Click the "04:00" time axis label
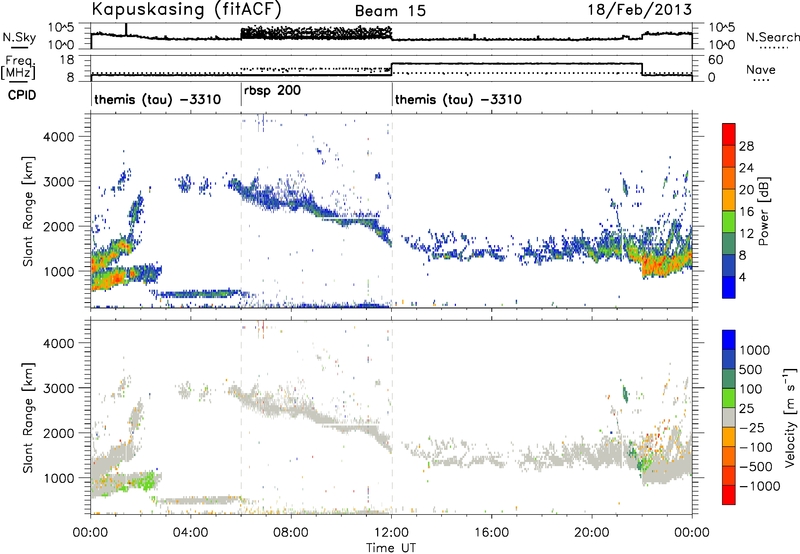 click(x=190, y=533)
